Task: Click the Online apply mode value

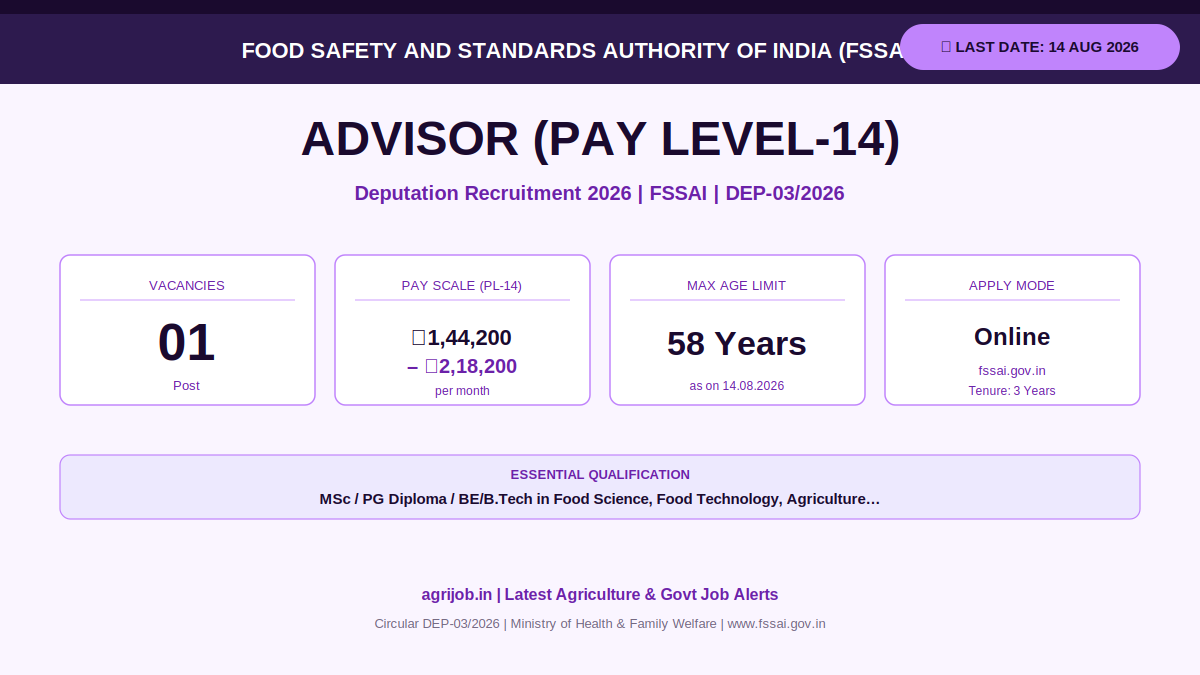Action: click(x=1012, y=336)
